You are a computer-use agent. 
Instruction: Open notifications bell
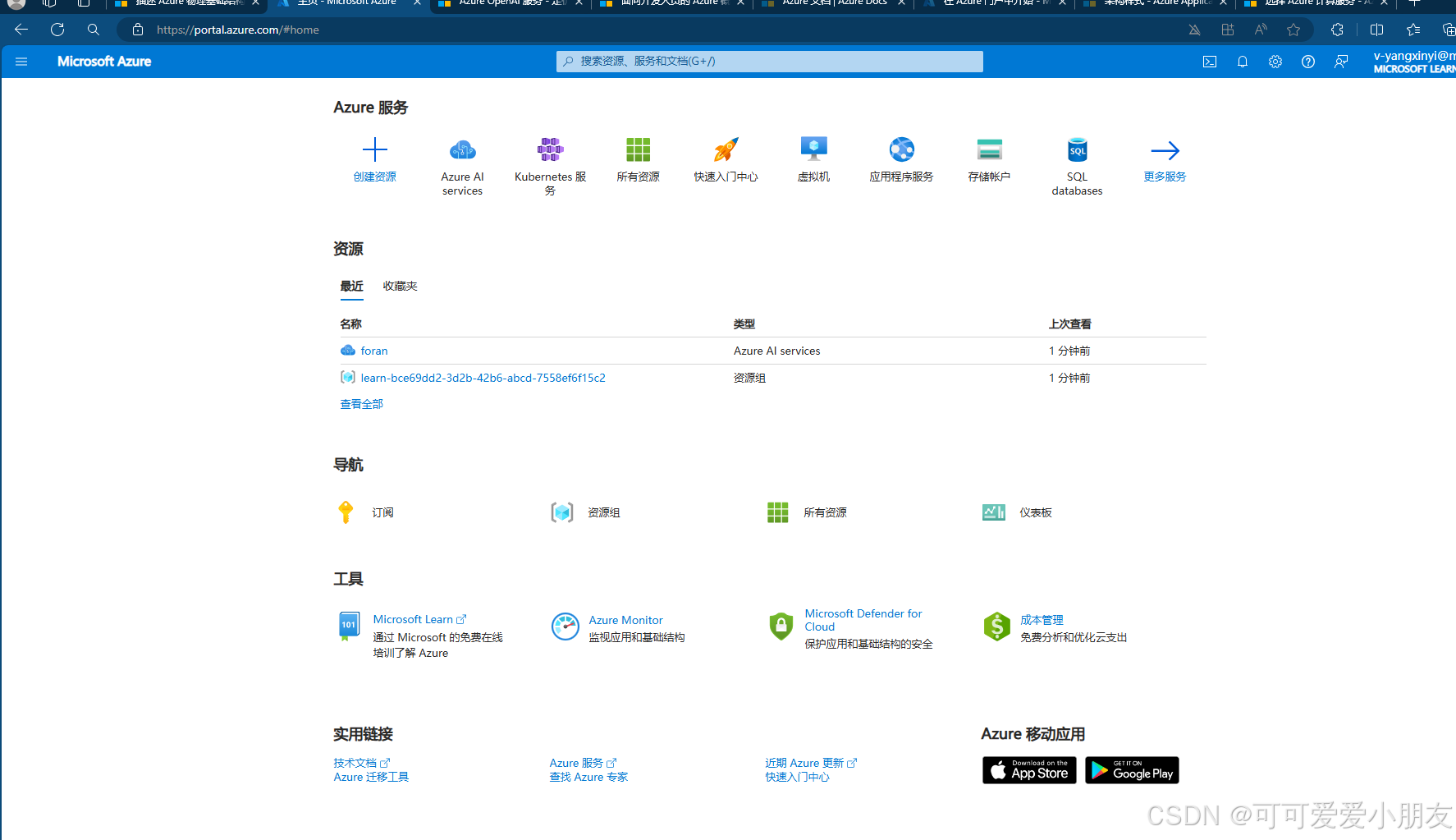pyautogui.click(x=1243, y=62)
